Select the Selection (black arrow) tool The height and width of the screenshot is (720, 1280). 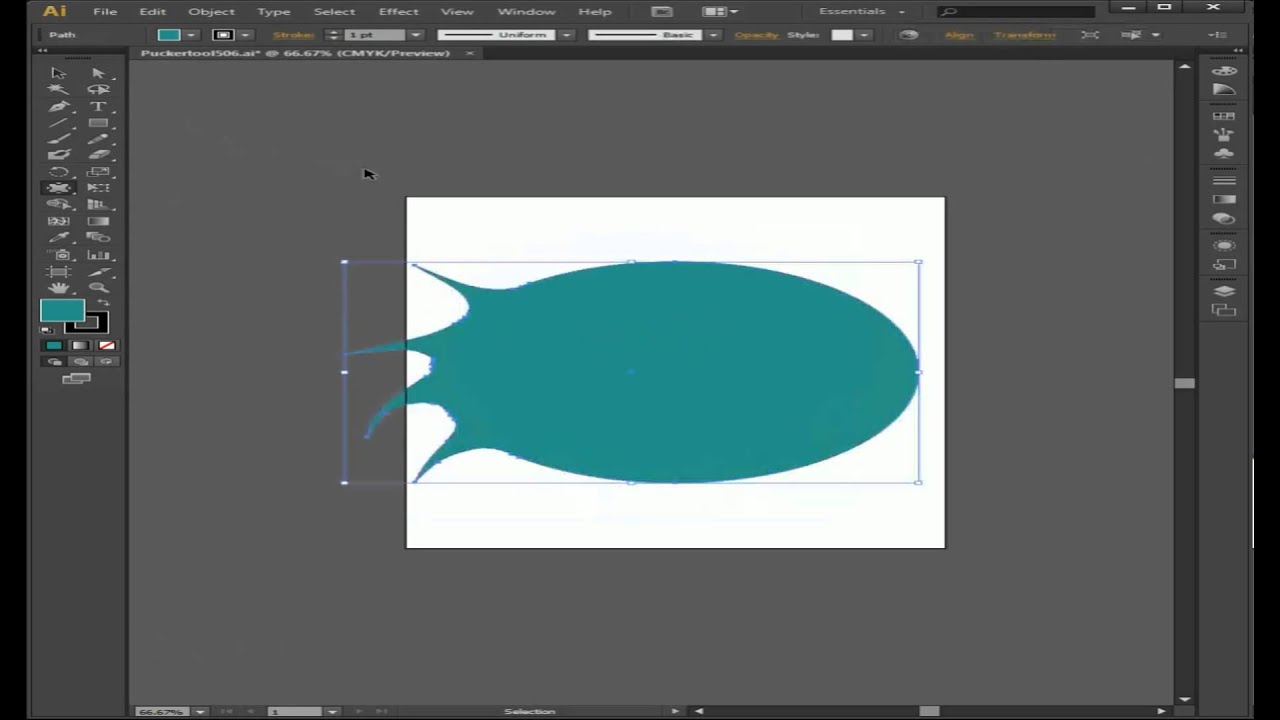coord(59,73)
